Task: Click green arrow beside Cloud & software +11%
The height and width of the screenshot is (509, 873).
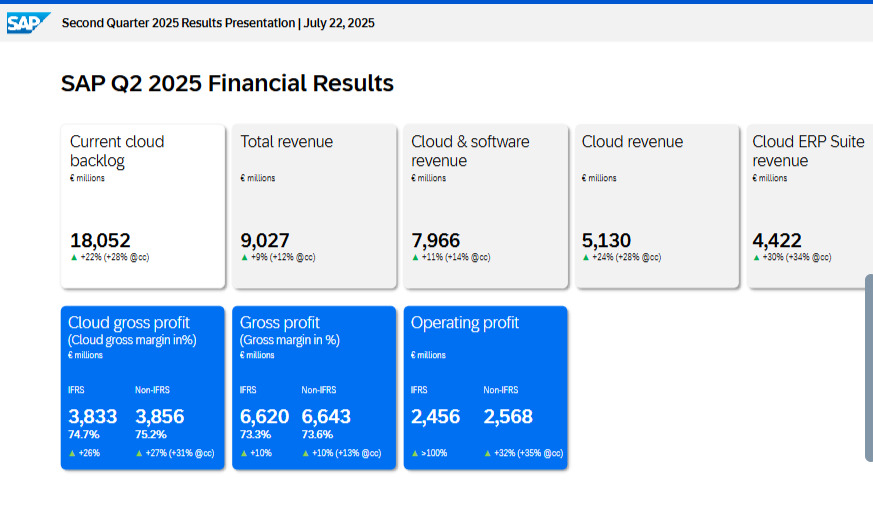Action: tap(415, 258)
